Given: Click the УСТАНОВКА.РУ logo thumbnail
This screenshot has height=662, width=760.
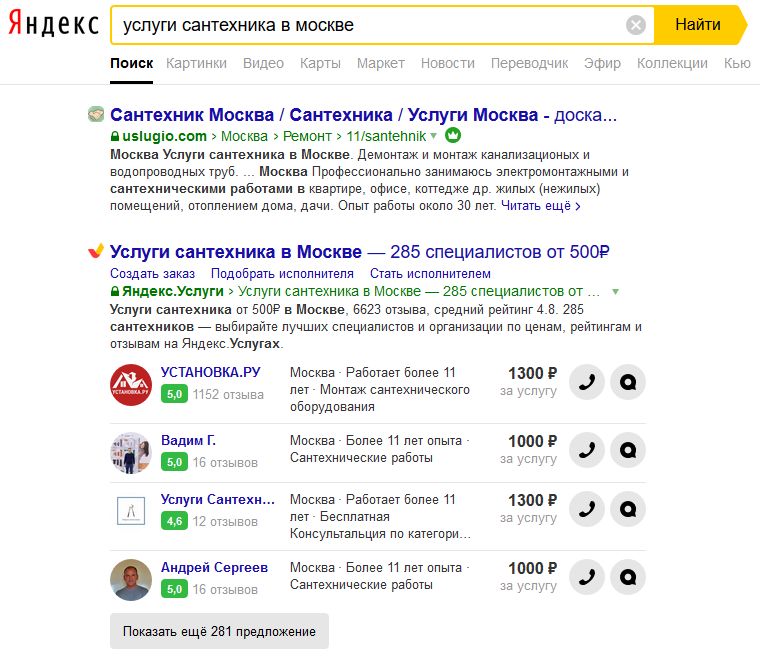Looking at the screenshot, I should pos(131,385).
